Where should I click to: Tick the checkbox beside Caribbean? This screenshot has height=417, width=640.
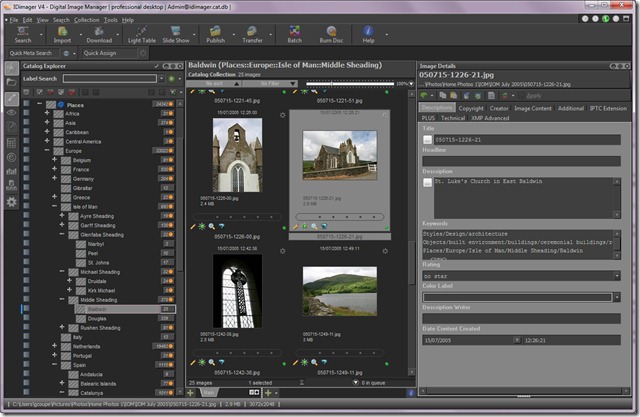pos(58,132)
